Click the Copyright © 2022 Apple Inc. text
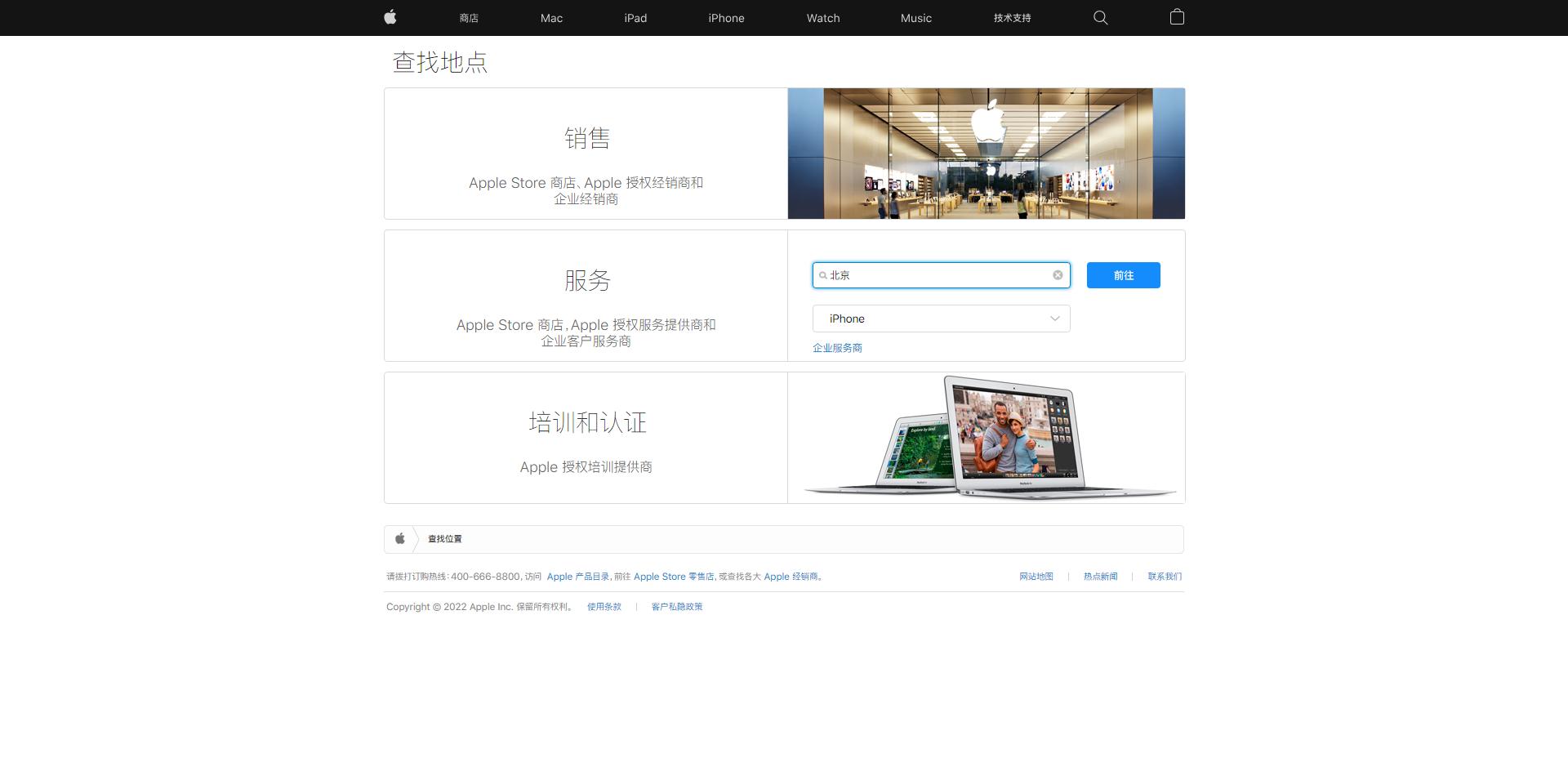The width and height of the screenshot is (1568, 771). point(449,607)
